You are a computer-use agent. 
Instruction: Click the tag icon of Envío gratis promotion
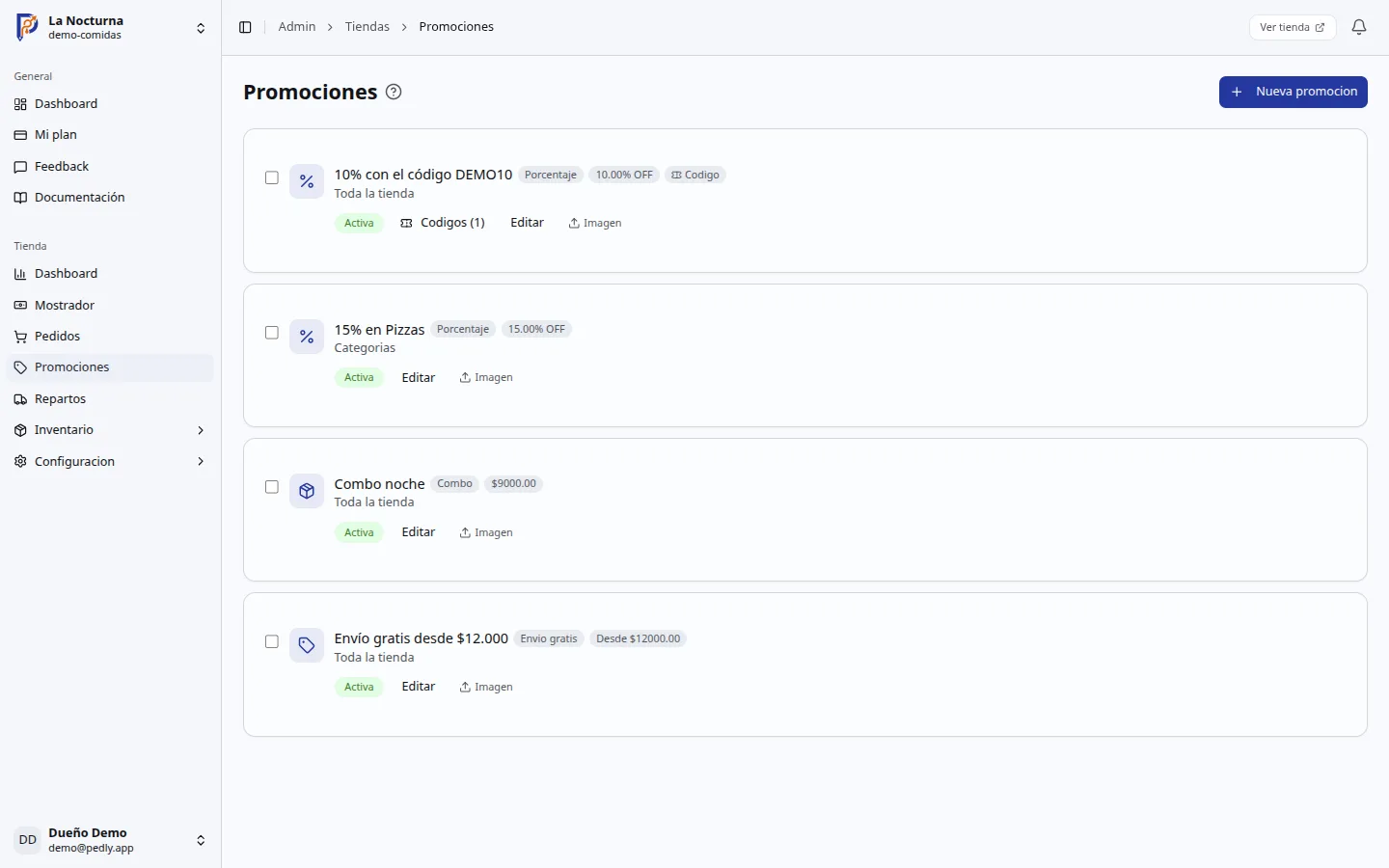(307, 645)
